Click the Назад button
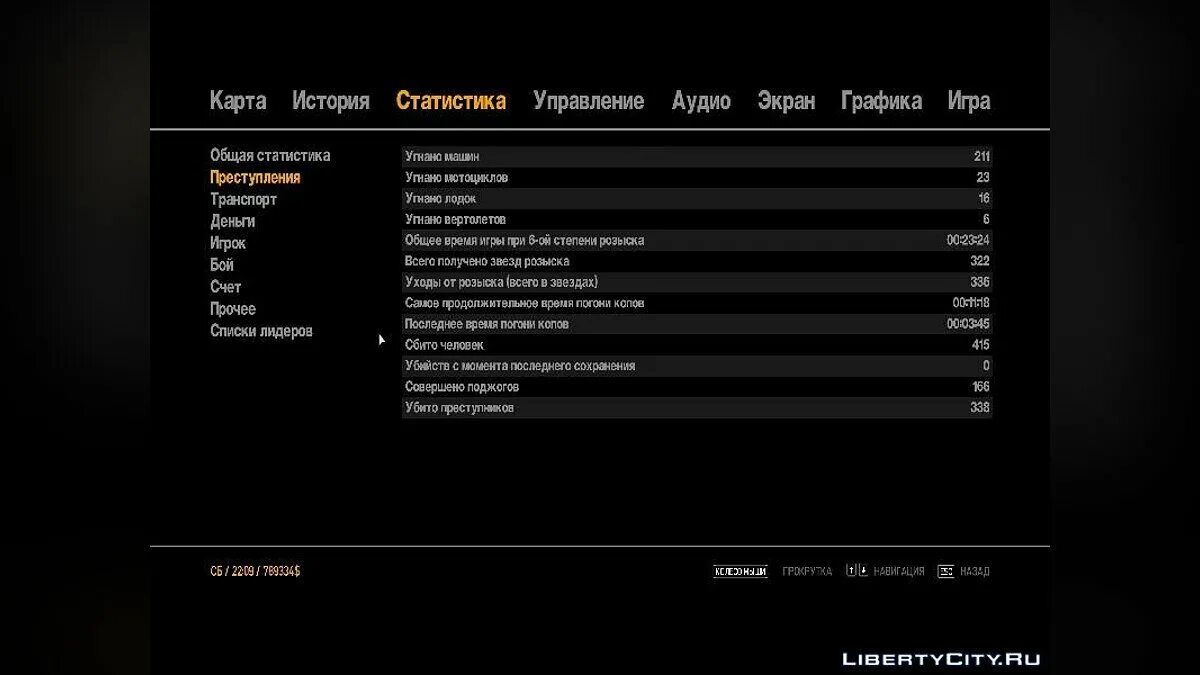Screen dimensions: 1200x675 click(x=975, y=572)
